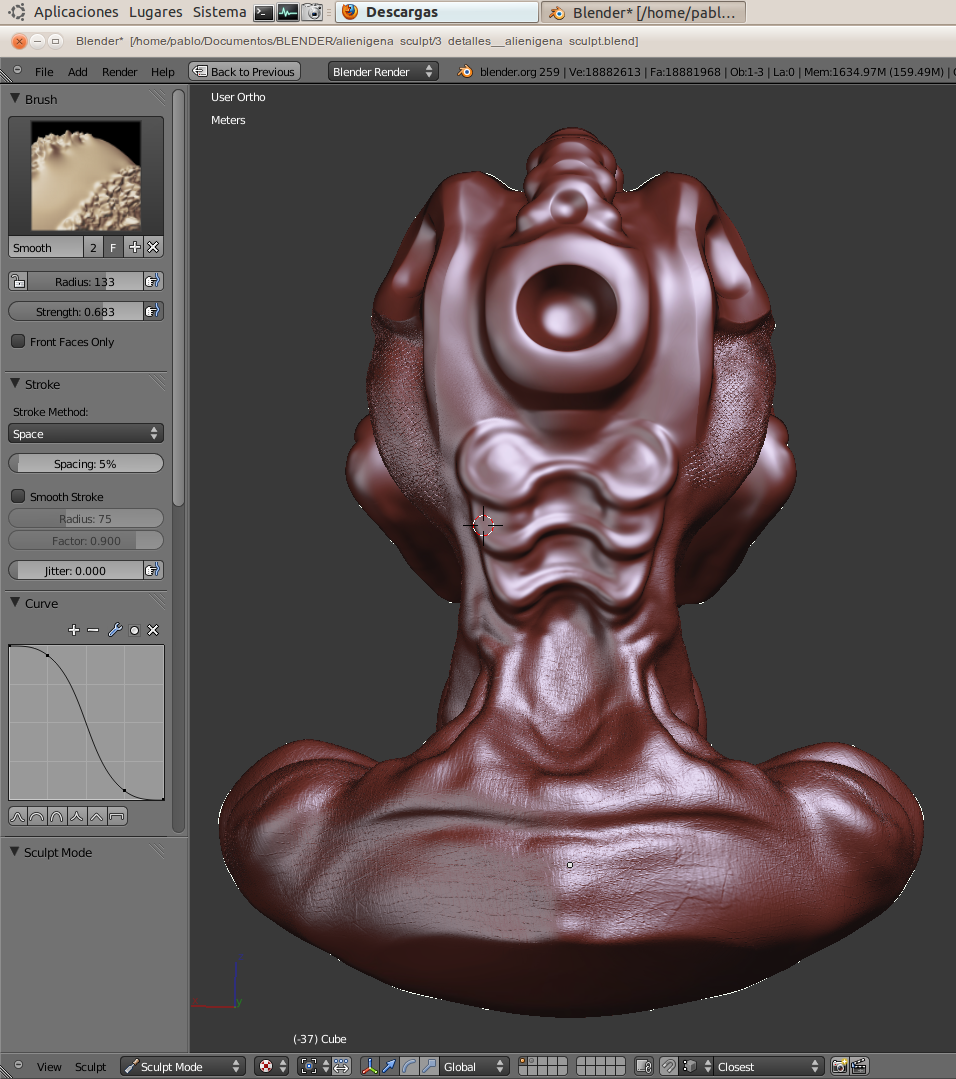Zoom in the curve editor with plus
Screen dimensions: 956x1079
[74, 630]
